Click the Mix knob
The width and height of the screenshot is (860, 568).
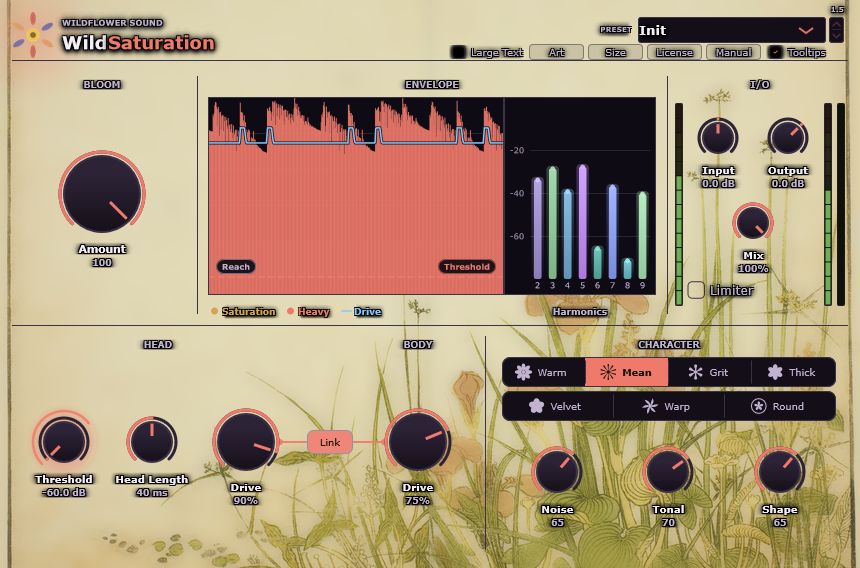[x=753, y=223]
